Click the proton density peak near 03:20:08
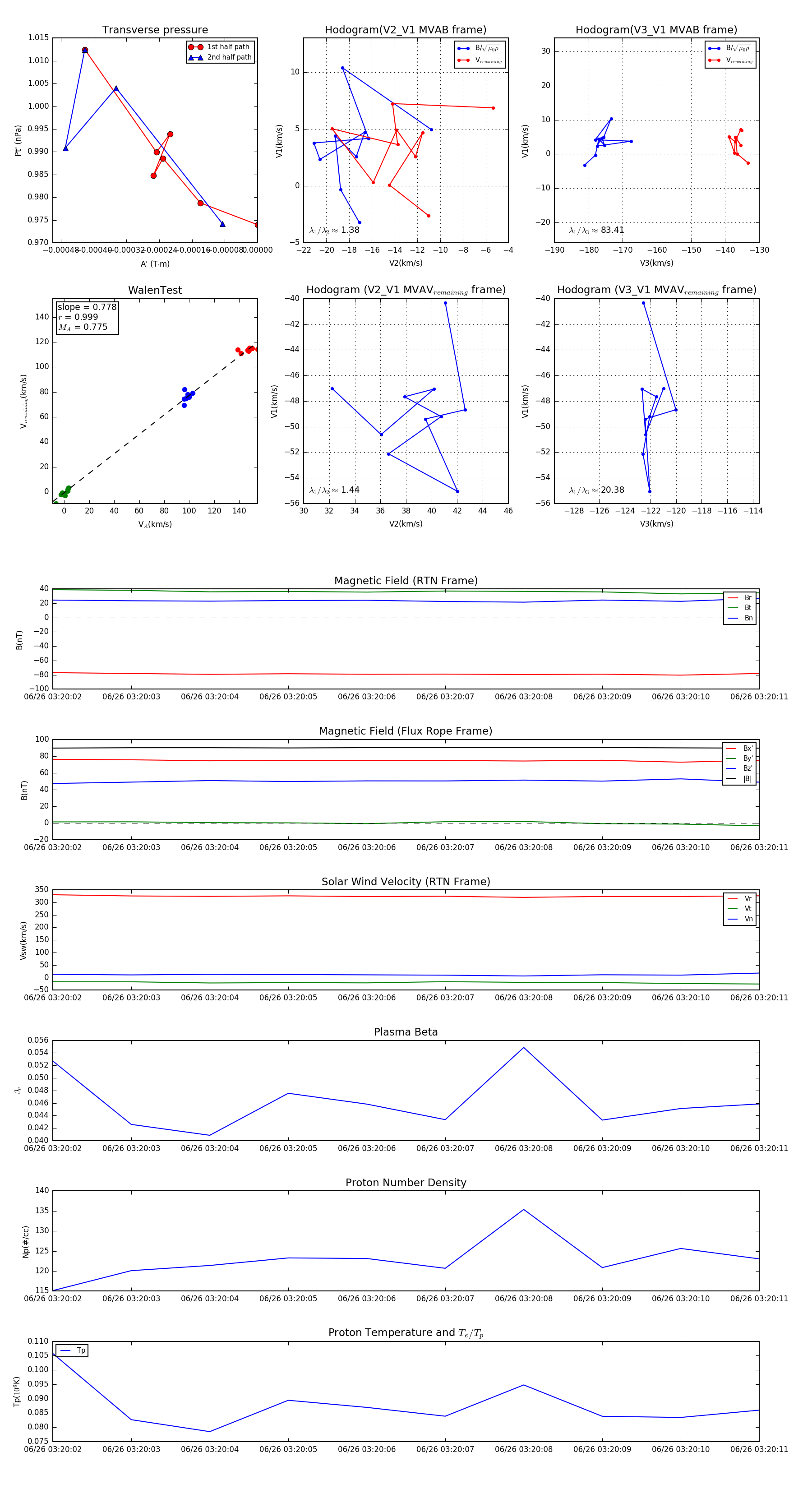Viewport: 812px width, 1489px height. click(x=524, y=1209)
